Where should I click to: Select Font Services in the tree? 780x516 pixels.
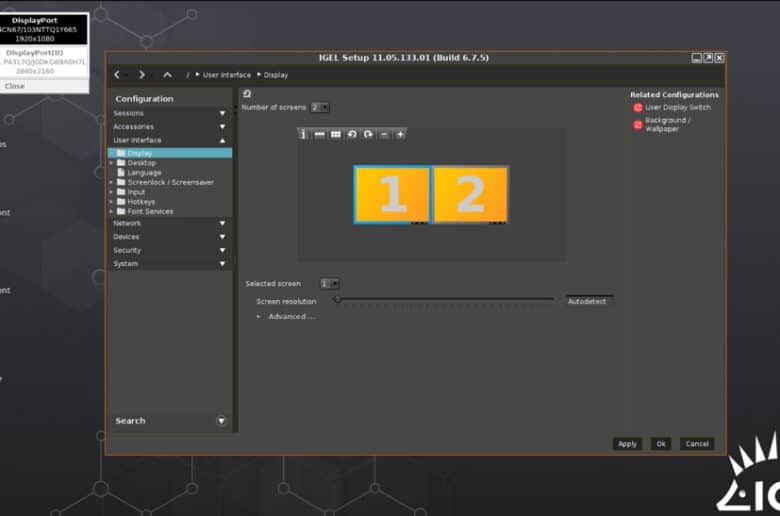coord(150,211)
